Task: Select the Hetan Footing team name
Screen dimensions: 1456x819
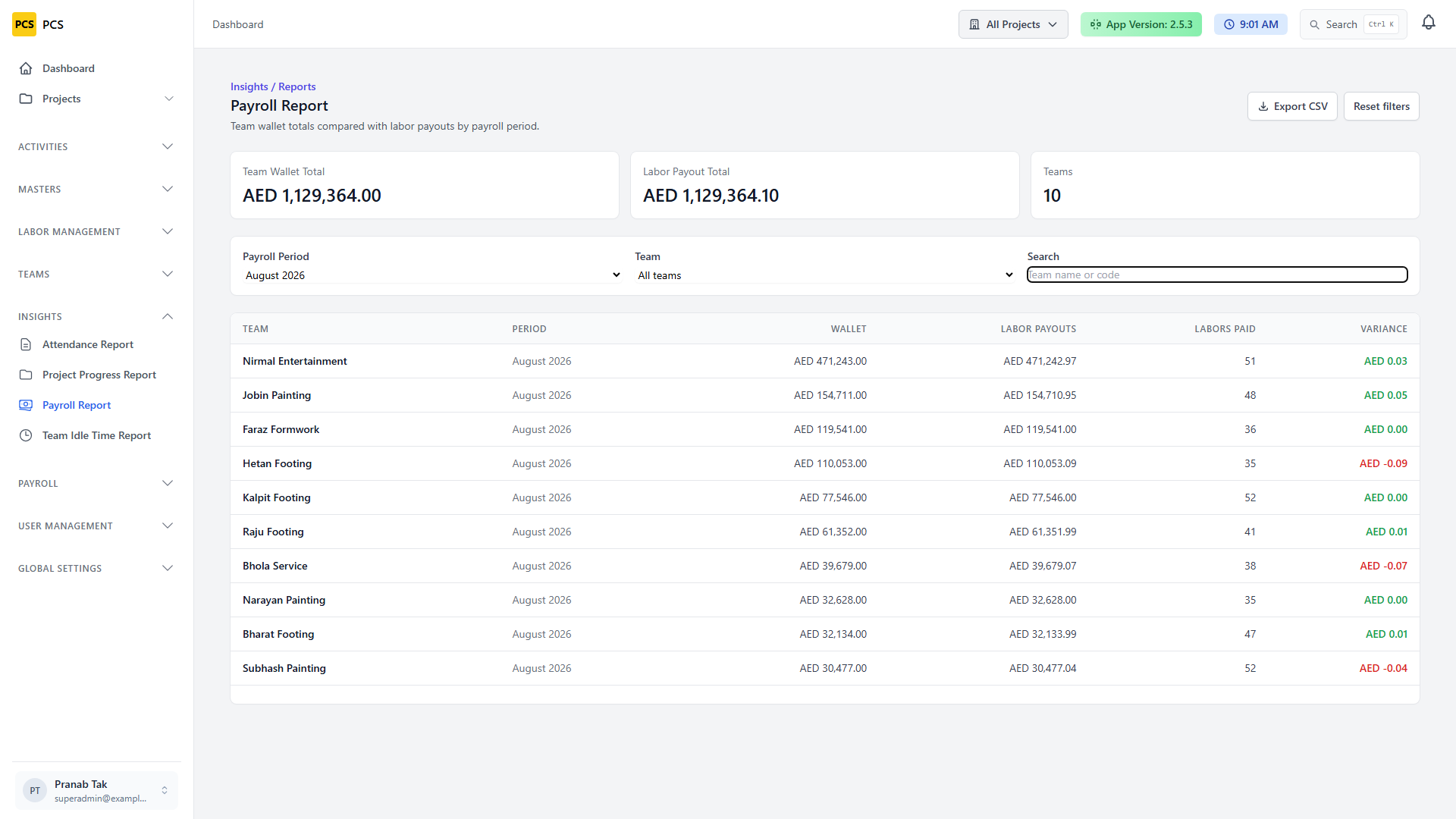Action: coord(277,463)
